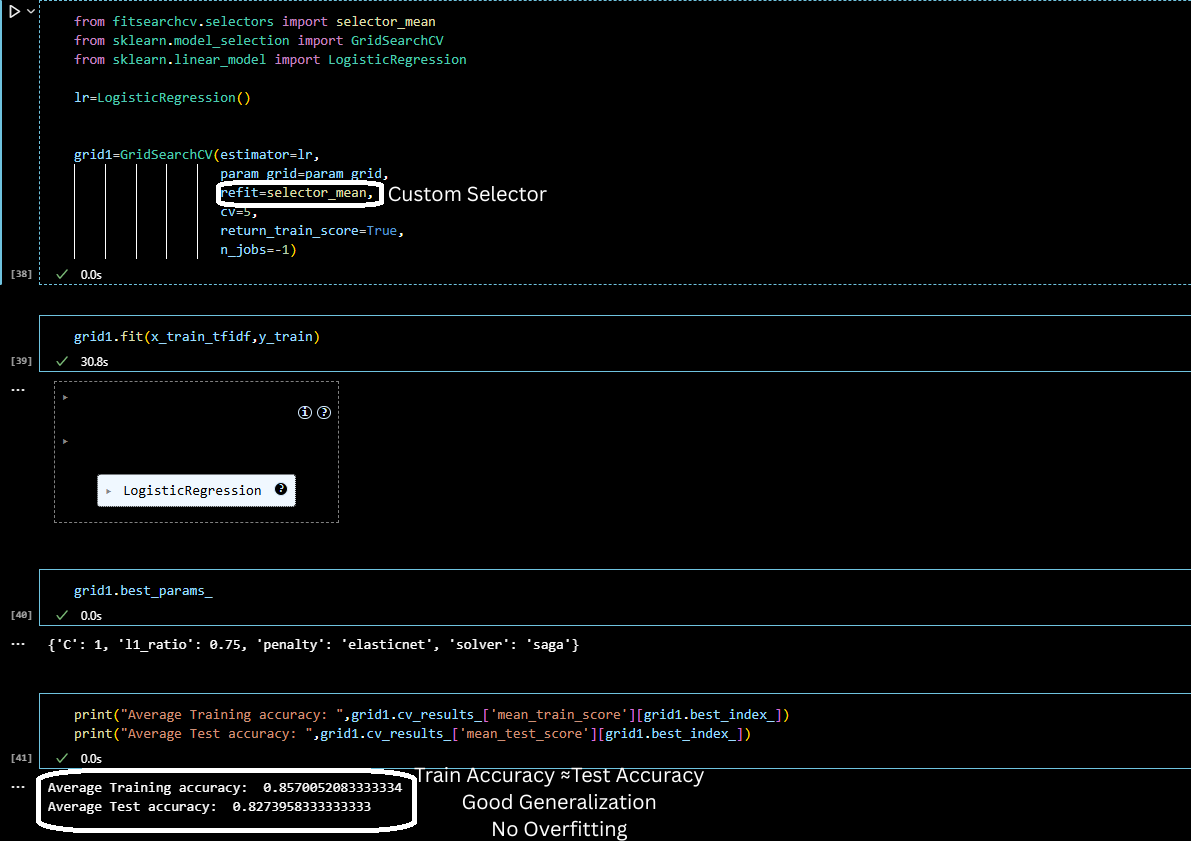Click the LogisticRegression import line

pyautogui.click(x=270, y=59)
